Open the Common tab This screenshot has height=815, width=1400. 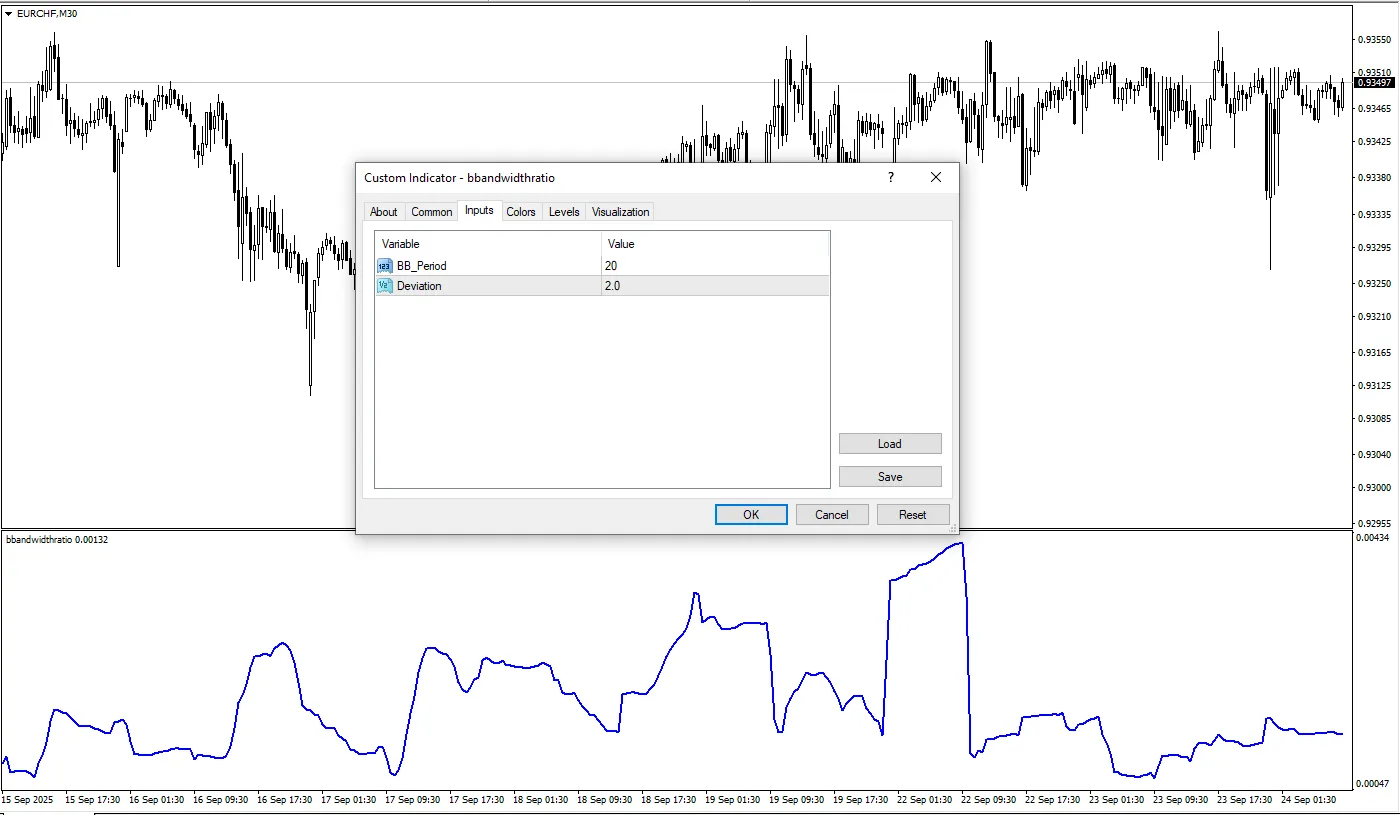[431, 212]
